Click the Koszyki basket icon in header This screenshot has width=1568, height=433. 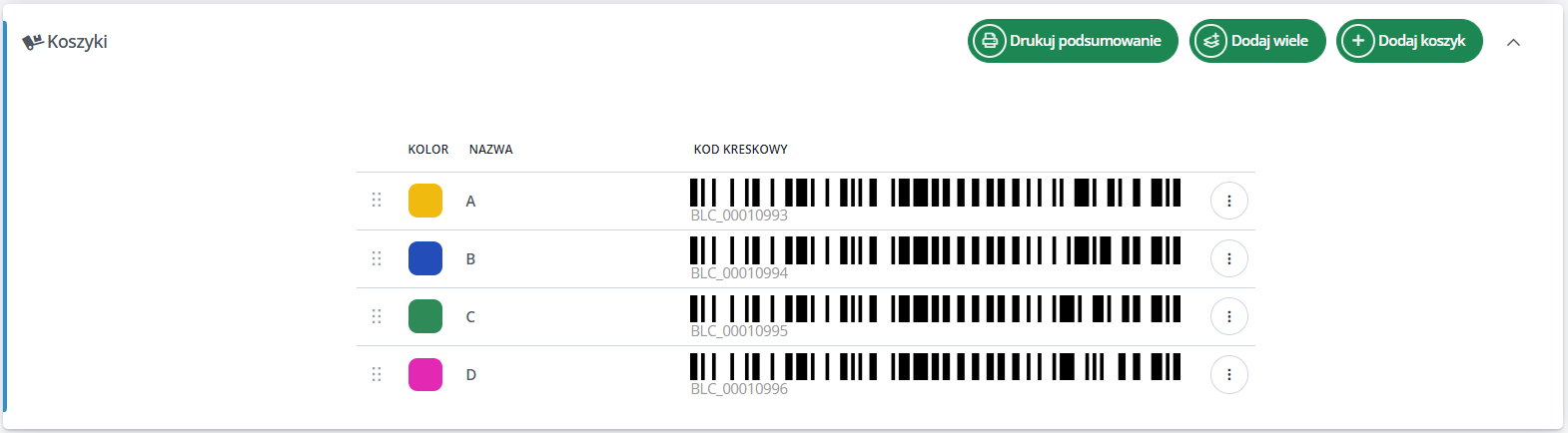[33, 42]
